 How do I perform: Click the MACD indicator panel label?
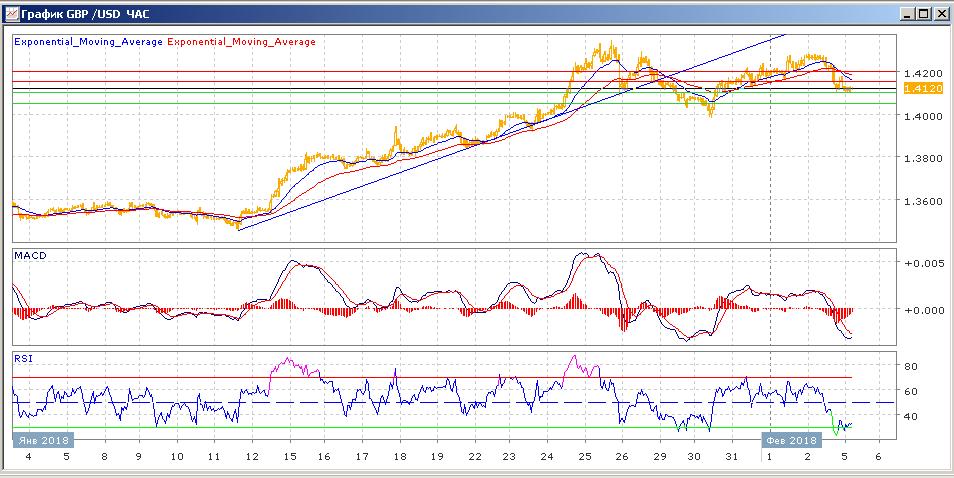click(30, 256)
